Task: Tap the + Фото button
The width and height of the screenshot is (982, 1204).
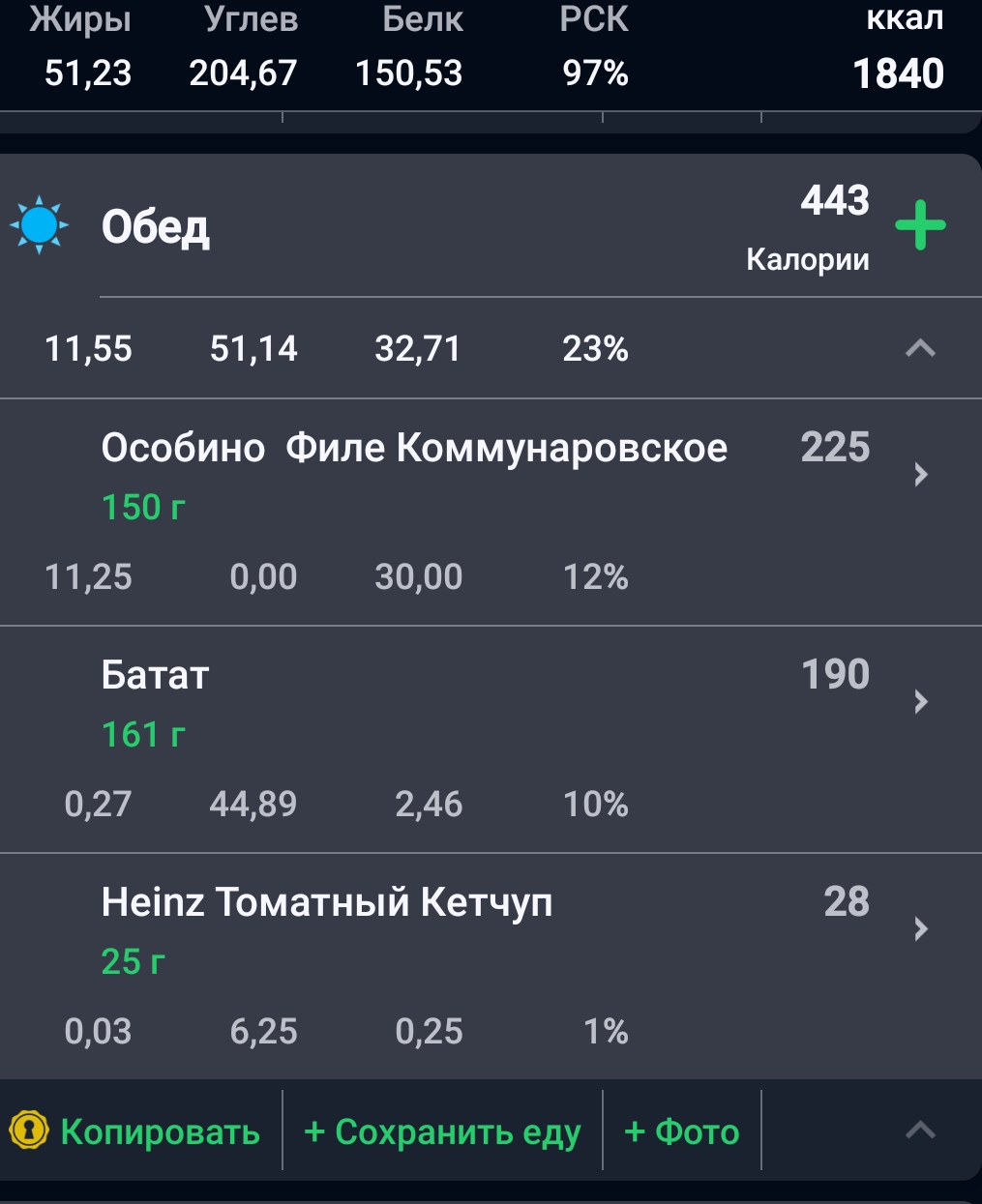Action: pyautogui.click(x=682, y=1131)
